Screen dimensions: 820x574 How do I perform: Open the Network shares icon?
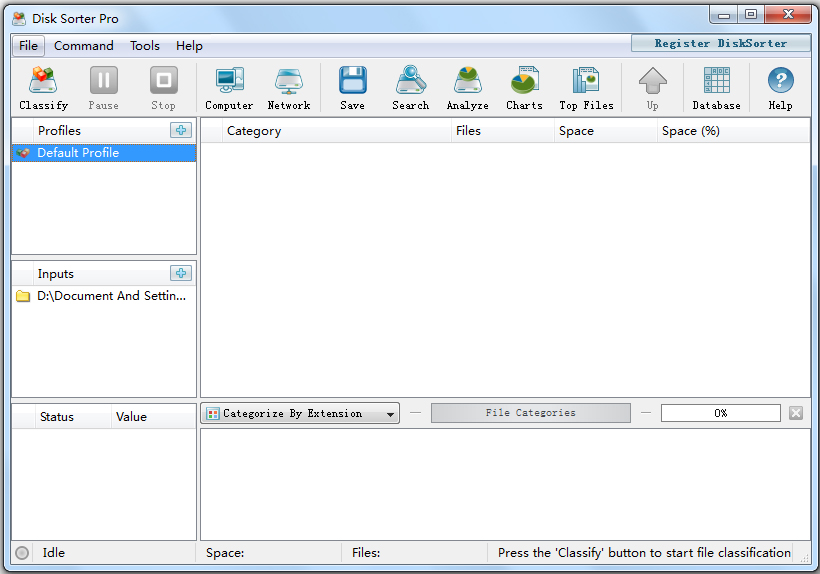point(288,88)
